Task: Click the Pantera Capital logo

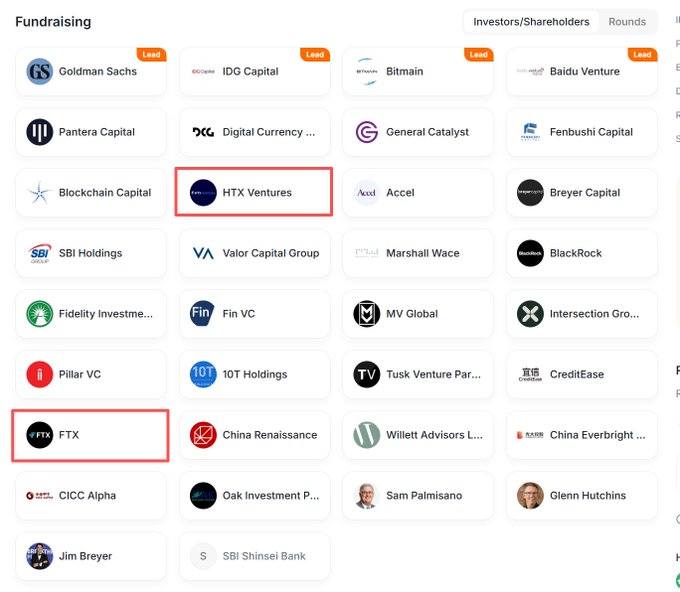Action: tap(39, 132)
